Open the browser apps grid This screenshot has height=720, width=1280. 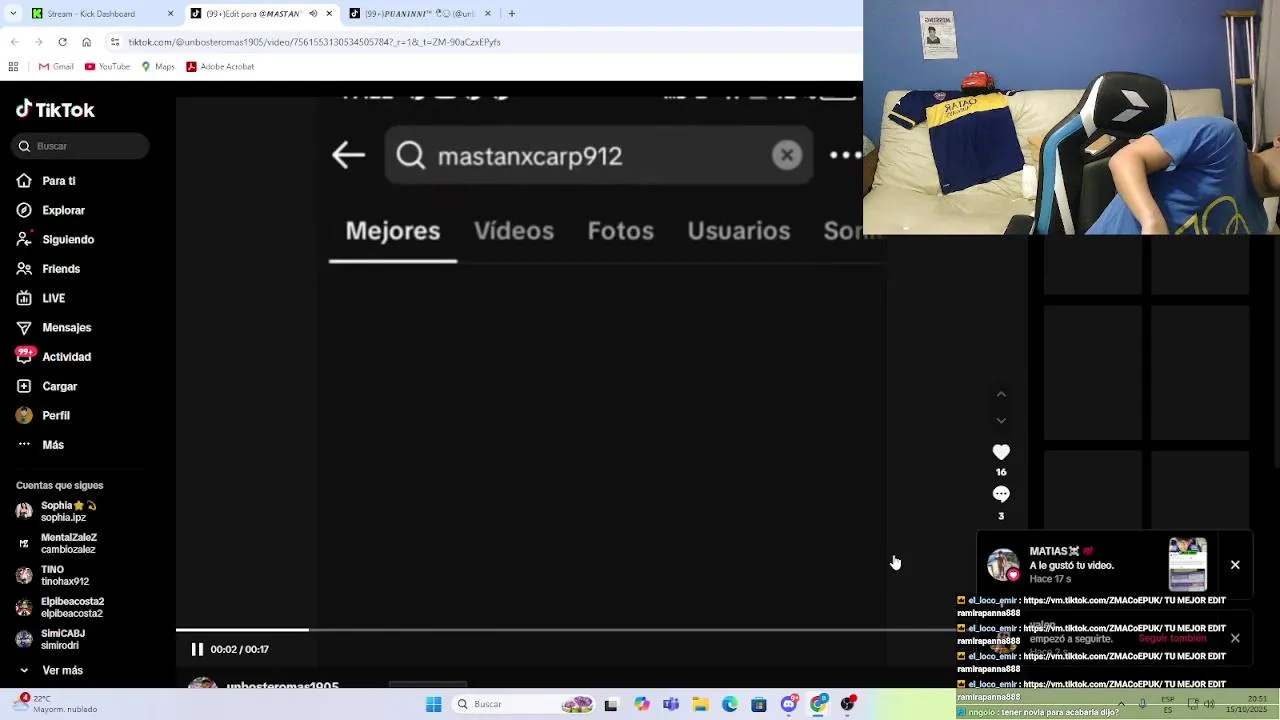pos(13,67)
